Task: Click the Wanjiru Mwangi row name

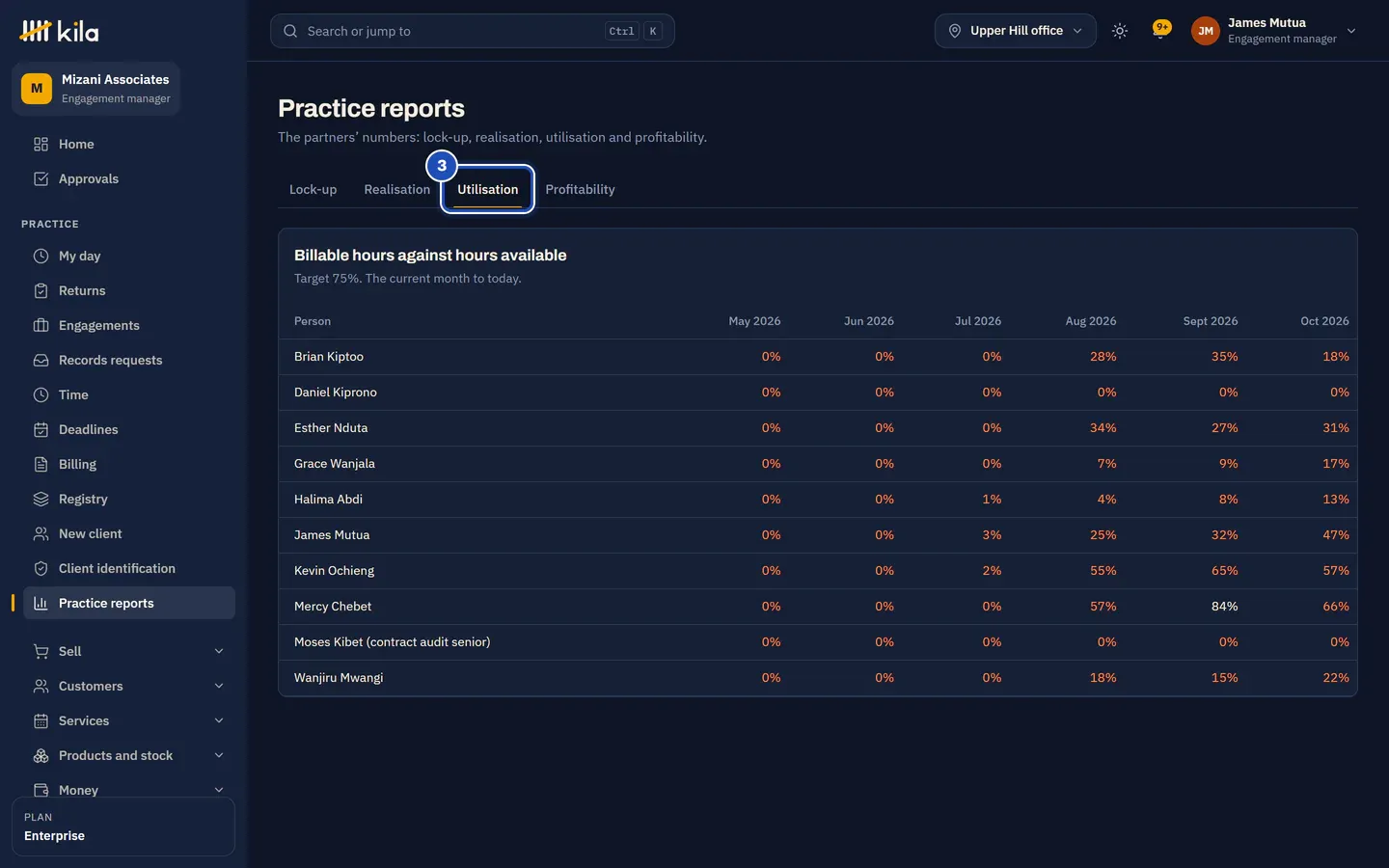Action: click(x=339, y=678)
